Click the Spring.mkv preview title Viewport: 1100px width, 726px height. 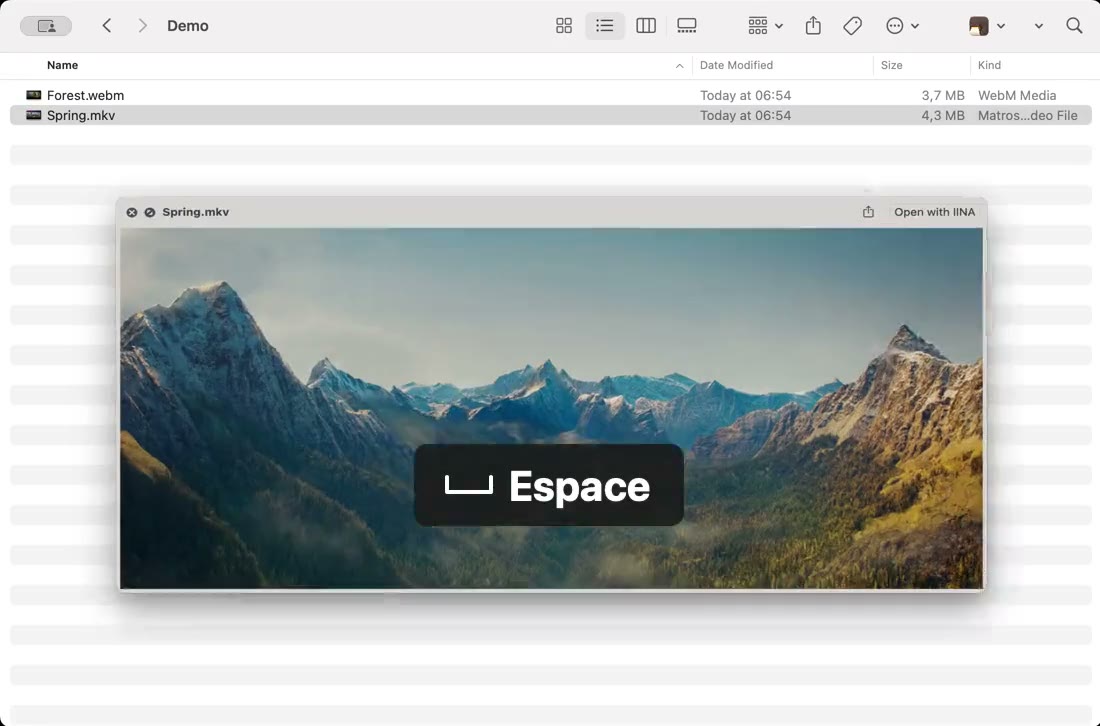pyautogui.click(x=196, y=212)
